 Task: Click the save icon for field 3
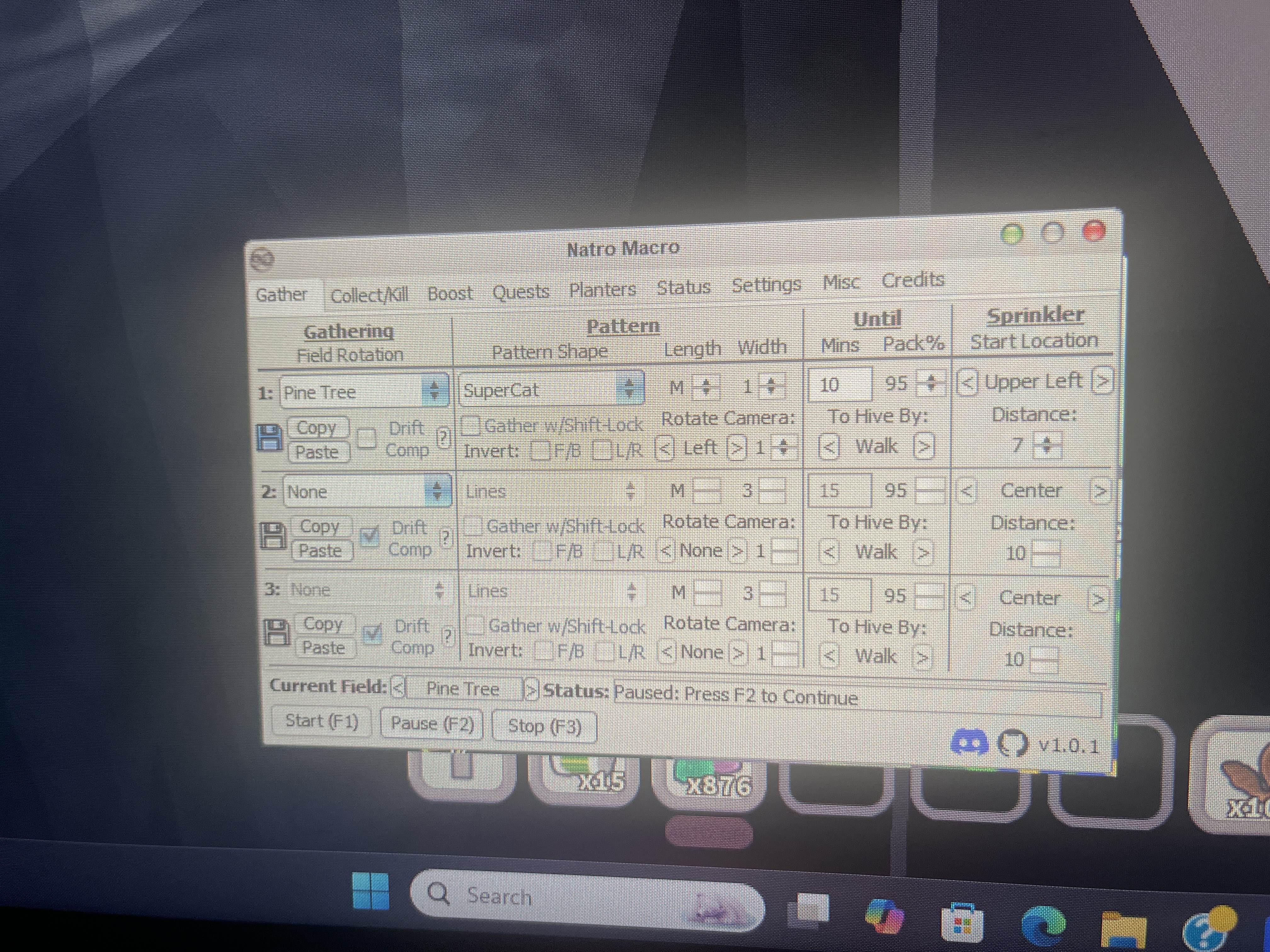click(x=277, y=633)
